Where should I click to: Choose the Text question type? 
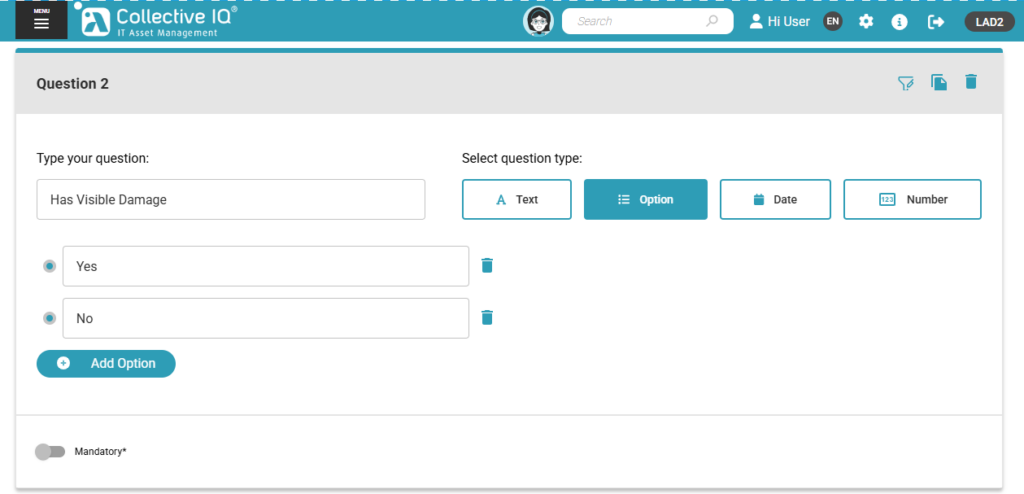coord(516,199)
